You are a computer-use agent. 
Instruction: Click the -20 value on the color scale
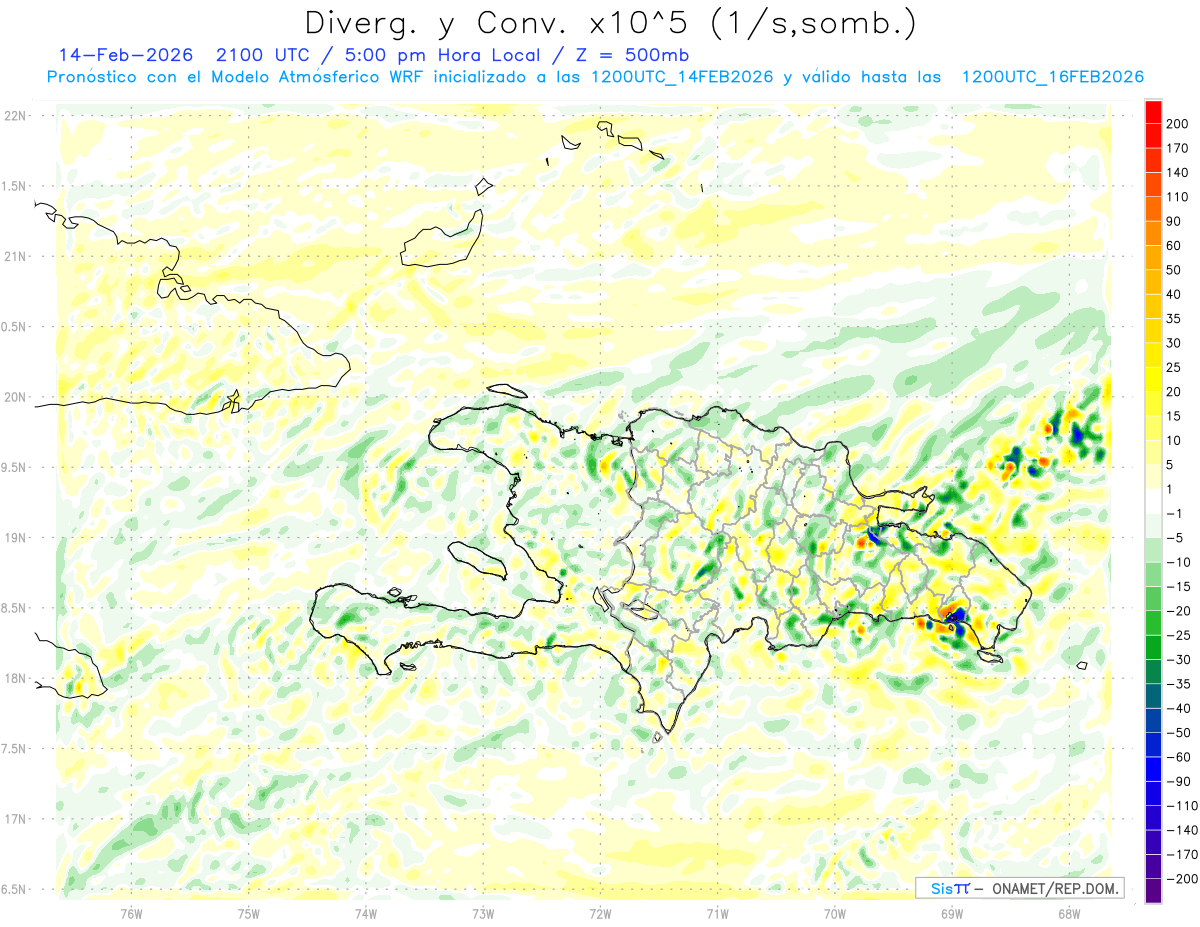[x=1177, y=610]
